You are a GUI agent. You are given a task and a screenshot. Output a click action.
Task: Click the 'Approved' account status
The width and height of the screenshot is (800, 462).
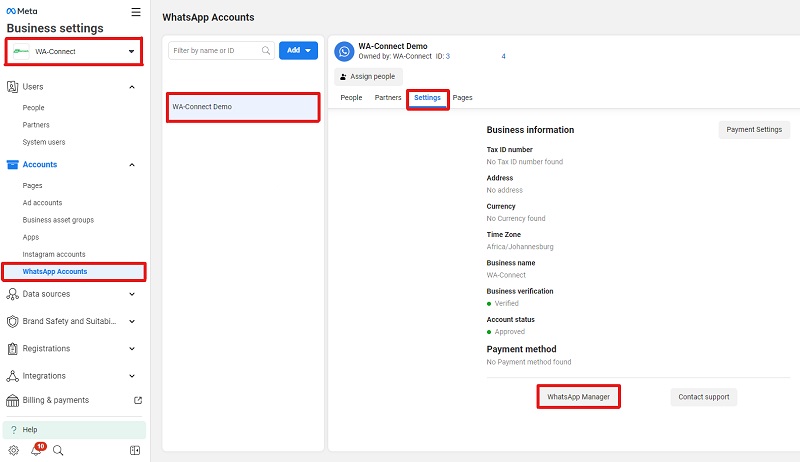[x=509, y=332]
